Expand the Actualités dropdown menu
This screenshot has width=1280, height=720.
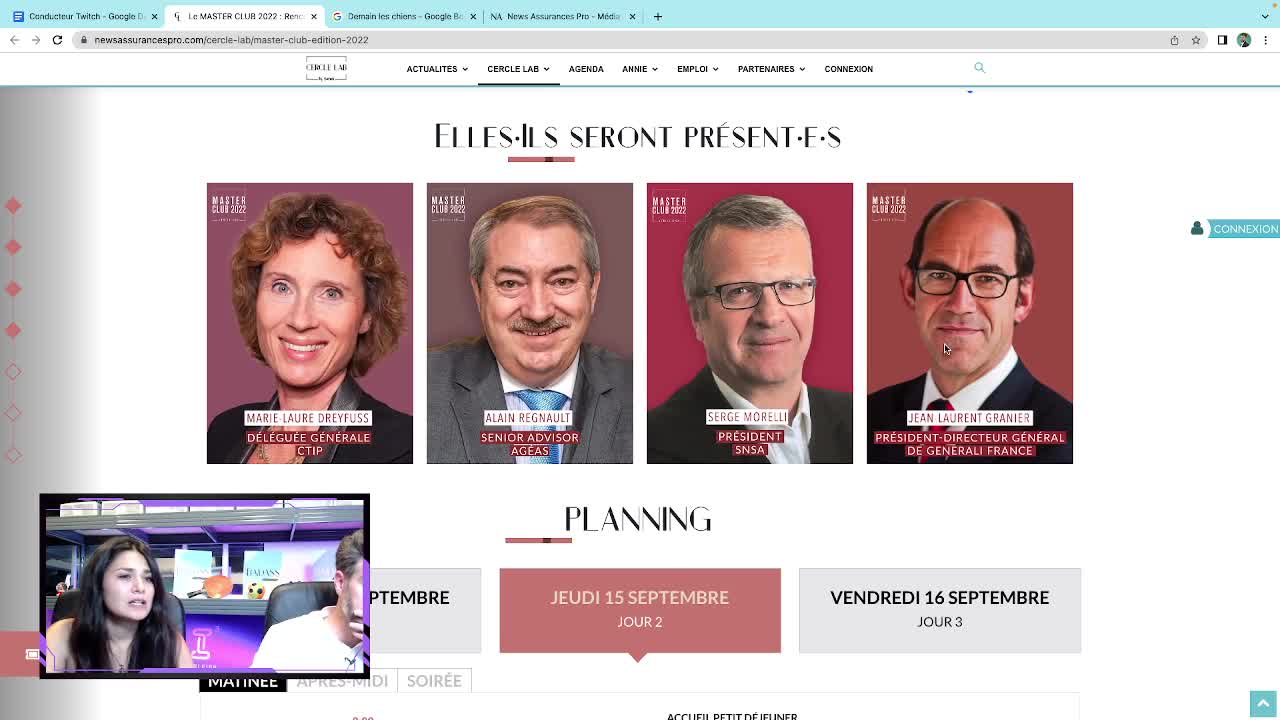[437, 69]
